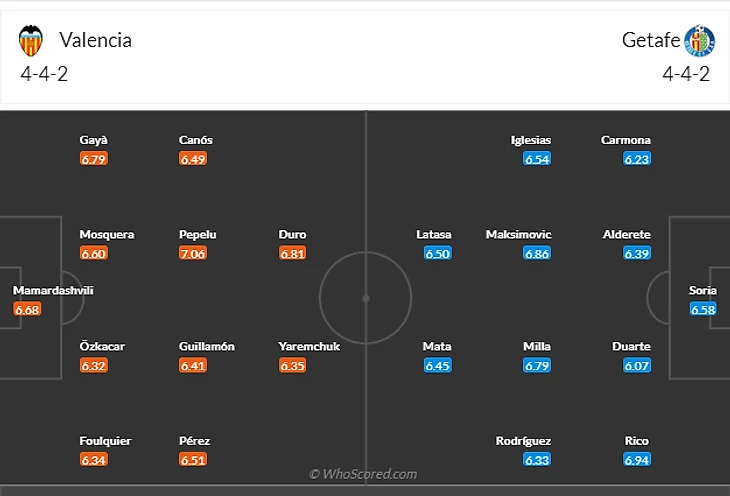
Task: Click Mamardashvili's 6.68 rating badge
Action: point(28,310)
